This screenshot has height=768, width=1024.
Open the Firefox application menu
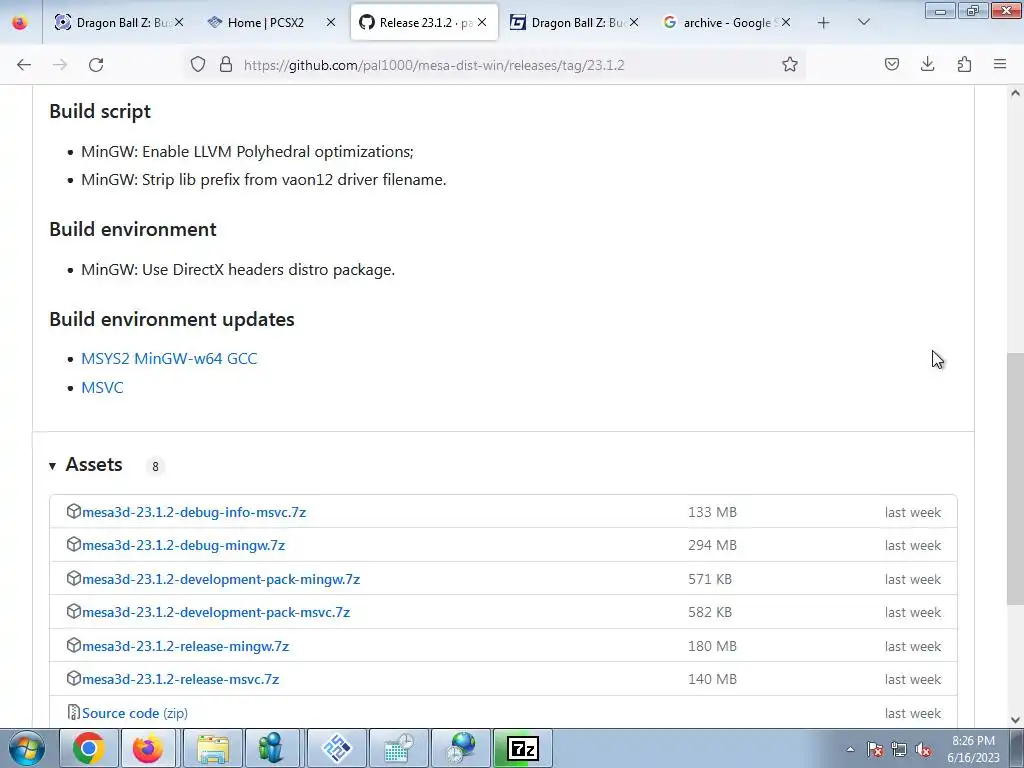coord(1000,64)
